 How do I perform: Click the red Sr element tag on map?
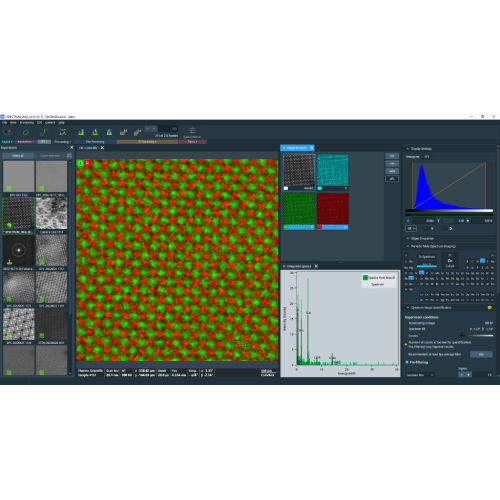click(x=87, y=163)
